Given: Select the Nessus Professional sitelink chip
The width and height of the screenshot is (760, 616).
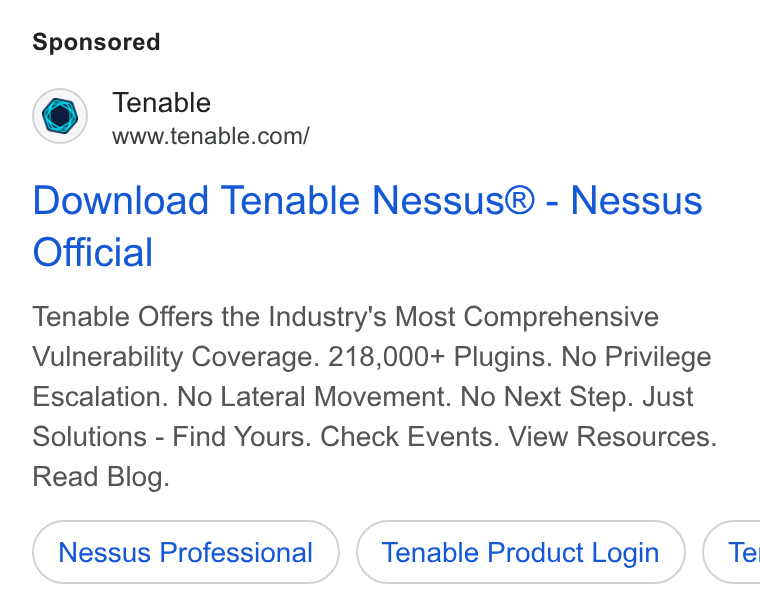Looking at the screenshot, I should 186,552.
